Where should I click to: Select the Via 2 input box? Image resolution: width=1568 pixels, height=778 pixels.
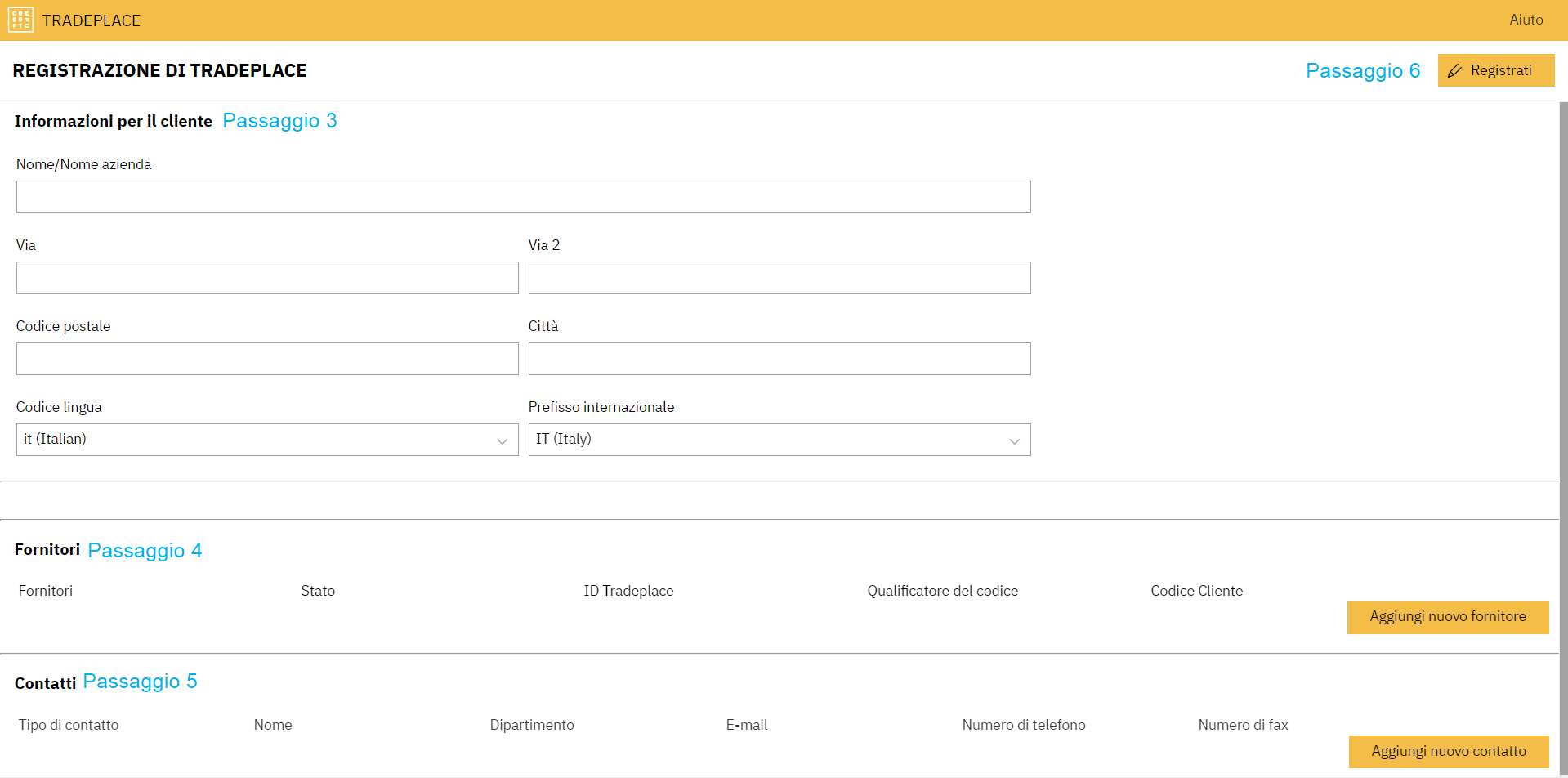click(779, 278)
